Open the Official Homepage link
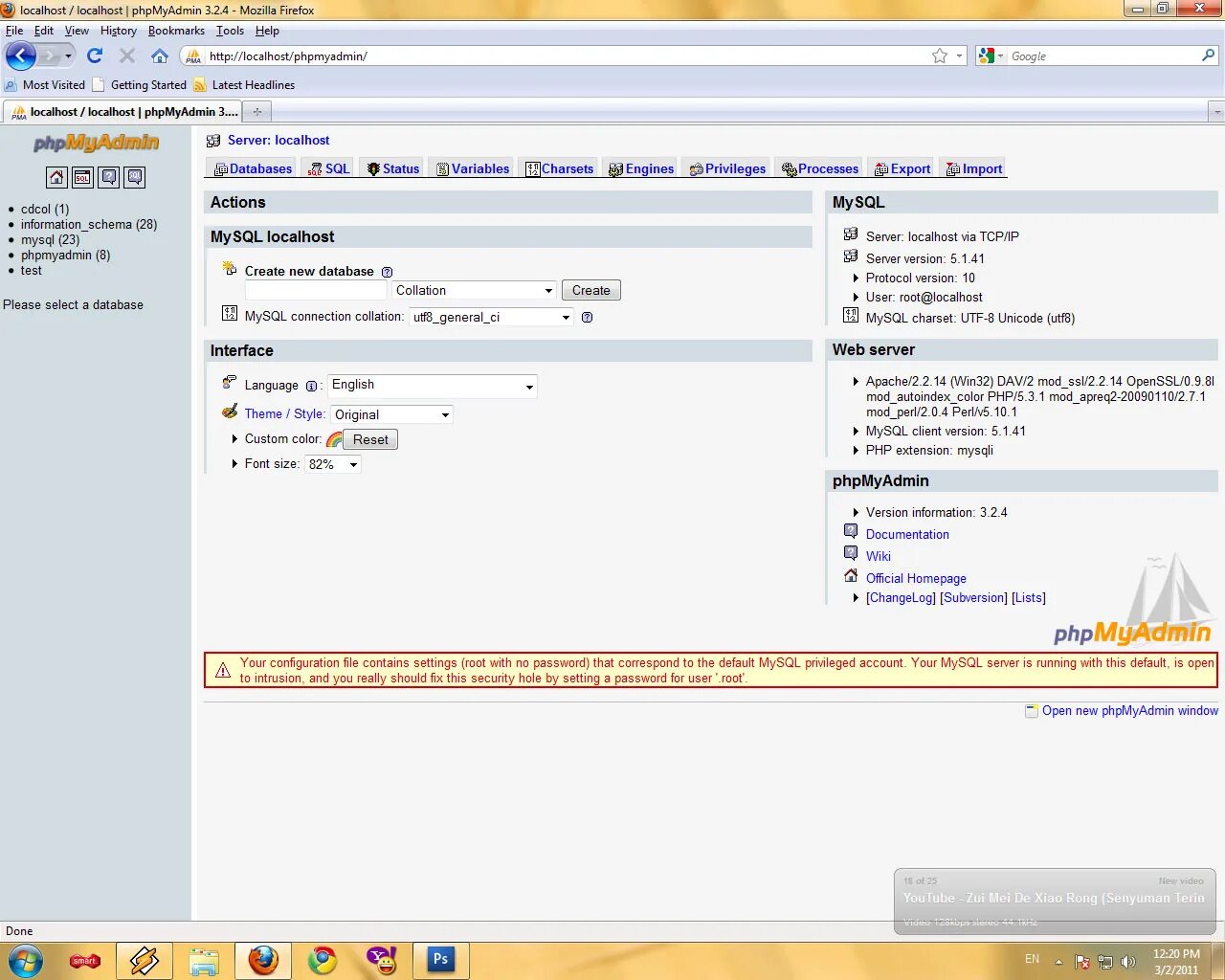Image resolution: width=1225 pixels, height=980 pixels. 916,579
